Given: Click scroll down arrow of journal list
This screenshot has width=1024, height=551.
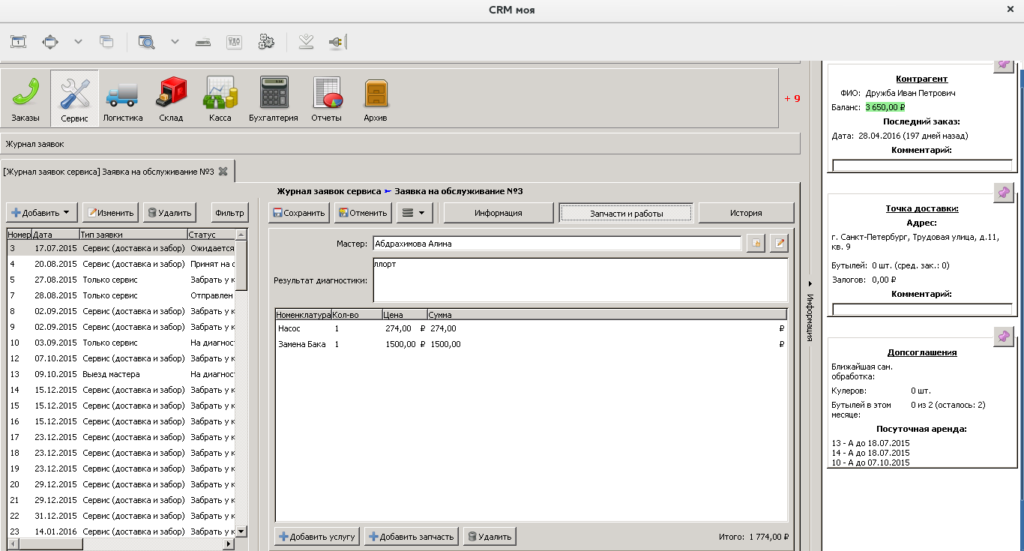Looking at the screenshot, I should [241, 531].
